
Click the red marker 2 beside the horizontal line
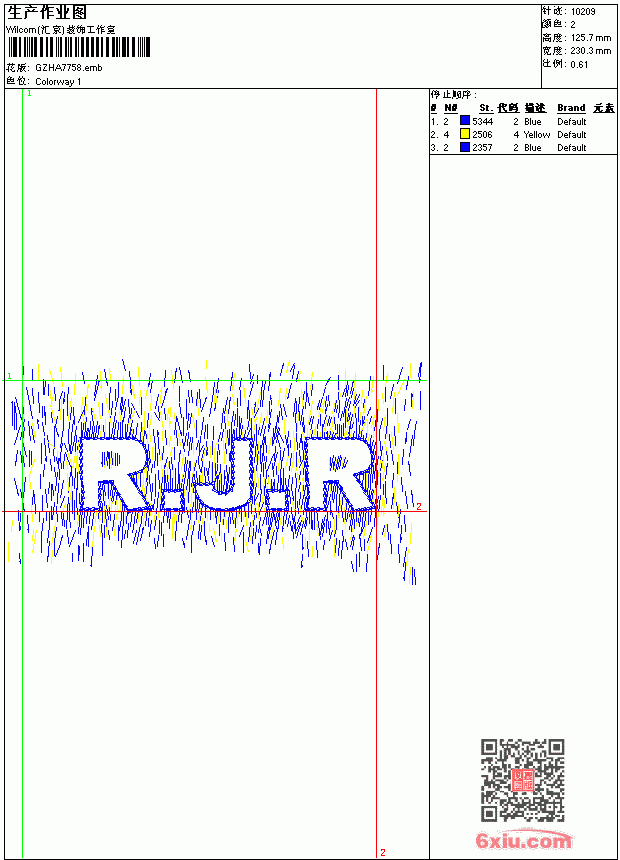pos(419,506)
